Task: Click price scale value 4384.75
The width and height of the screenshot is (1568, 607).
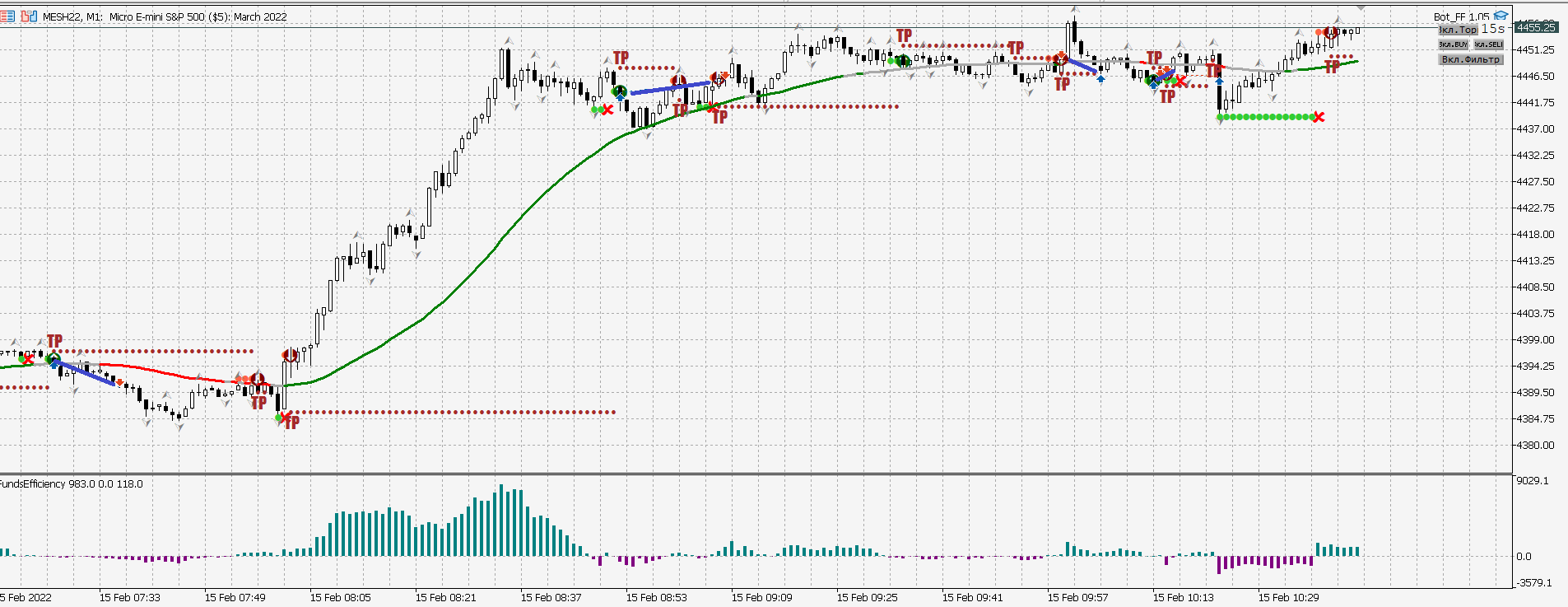Action: click(1536, 418)
